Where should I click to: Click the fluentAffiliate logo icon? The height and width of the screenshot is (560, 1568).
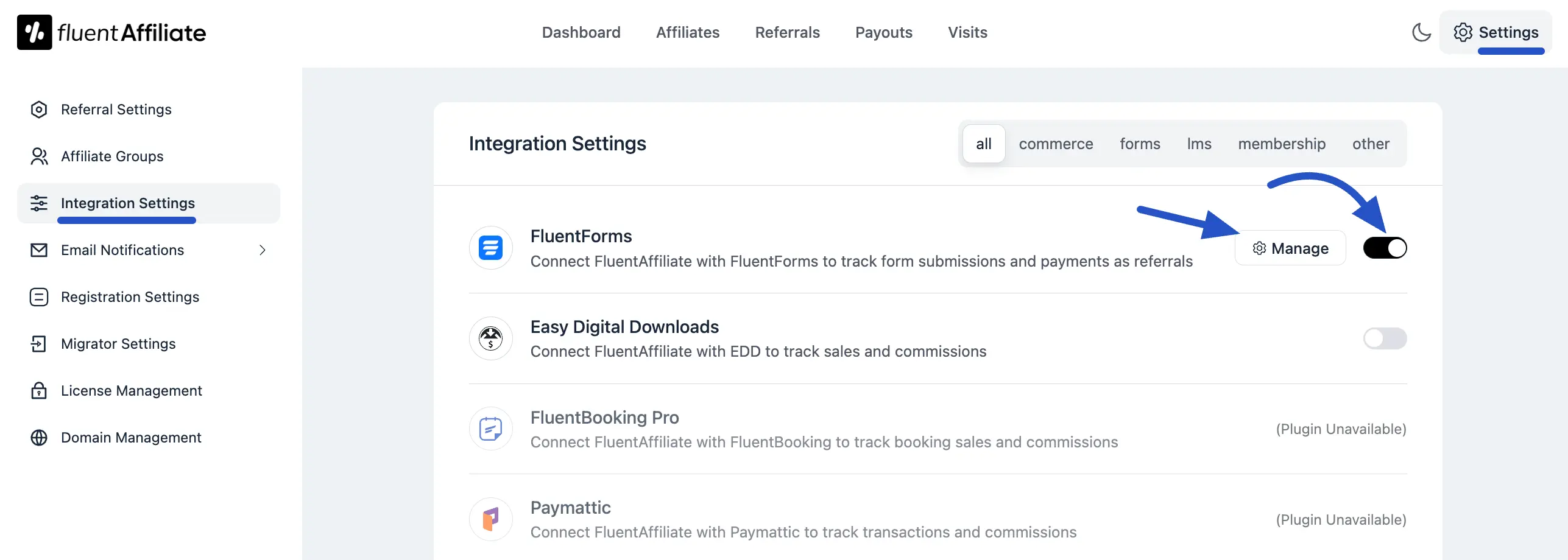click(x=35, y=32)
